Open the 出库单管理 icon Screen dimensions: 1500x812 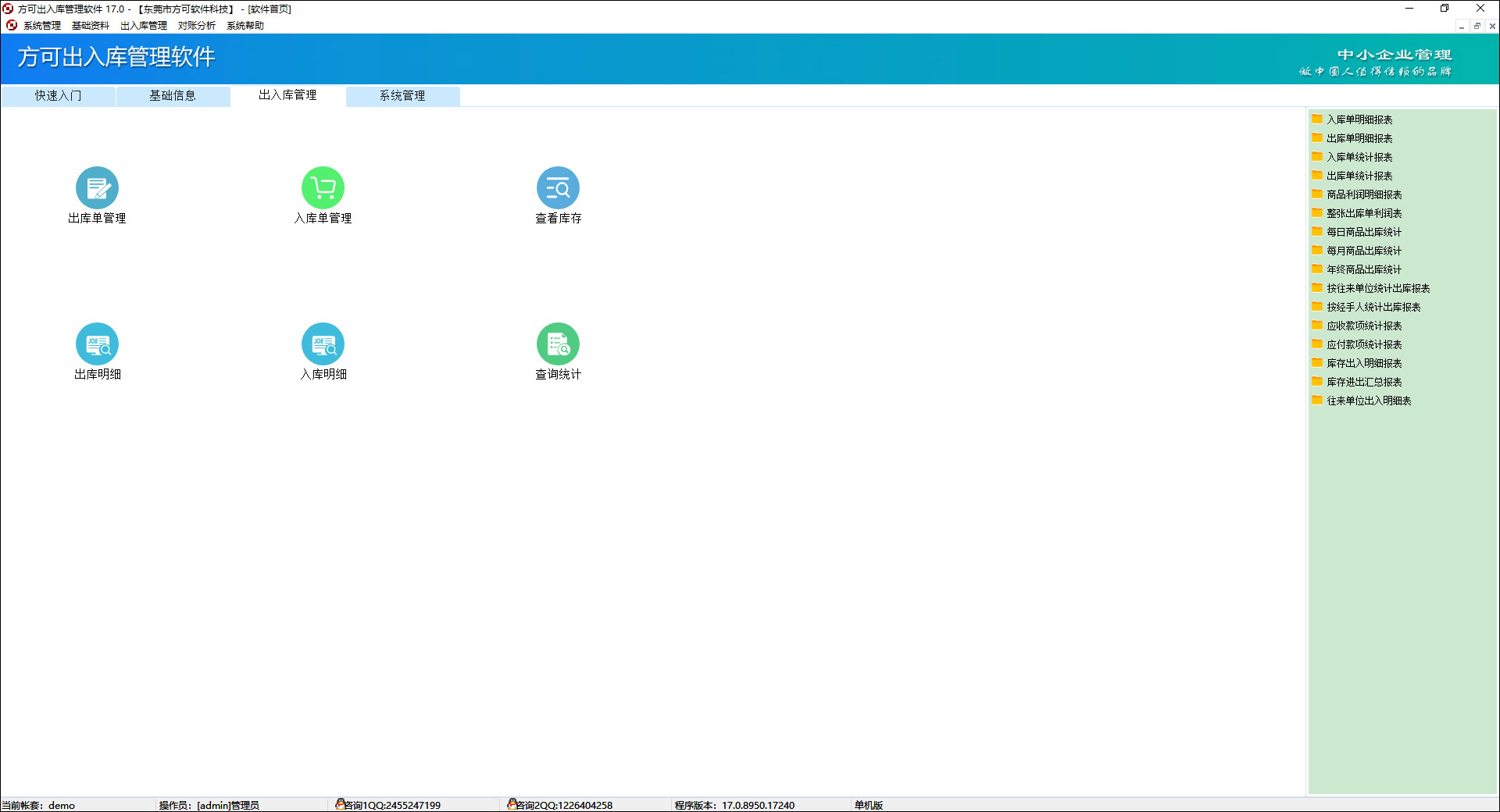pyautogui.click(x=97, y=188)
